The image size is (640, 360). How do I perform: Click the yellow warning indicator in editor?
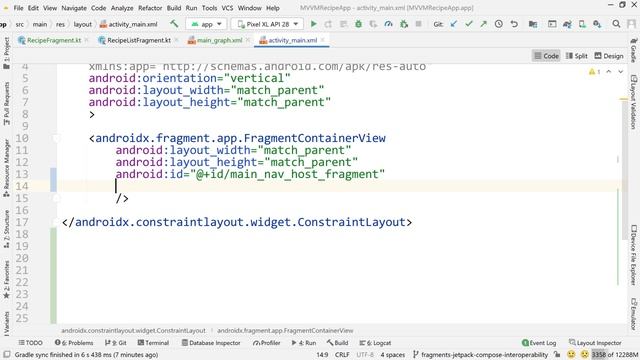point(594,72)
